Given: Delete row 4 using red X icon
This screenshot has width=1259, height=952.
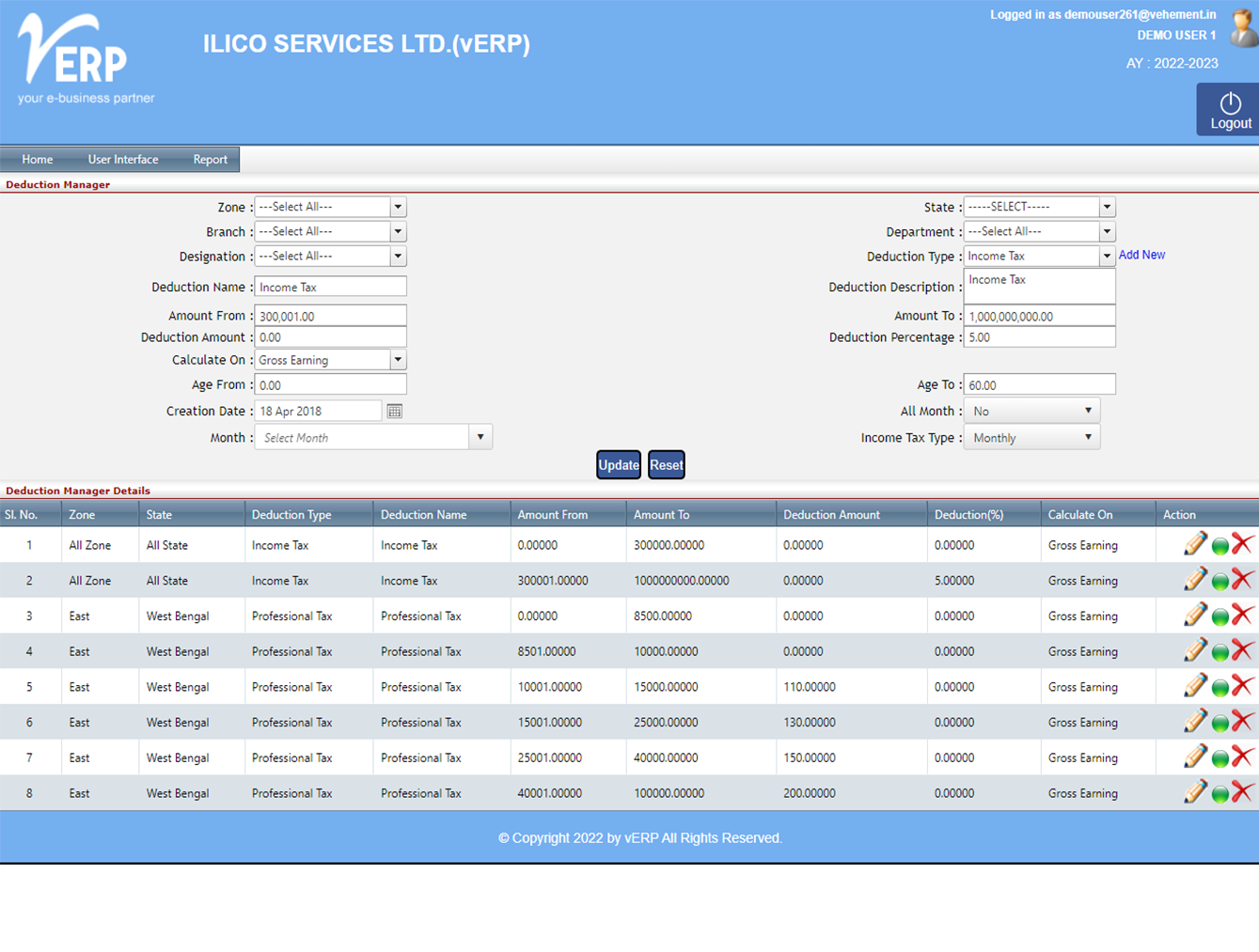Looking at the screenshot, I should click(x=1242, y=649).
